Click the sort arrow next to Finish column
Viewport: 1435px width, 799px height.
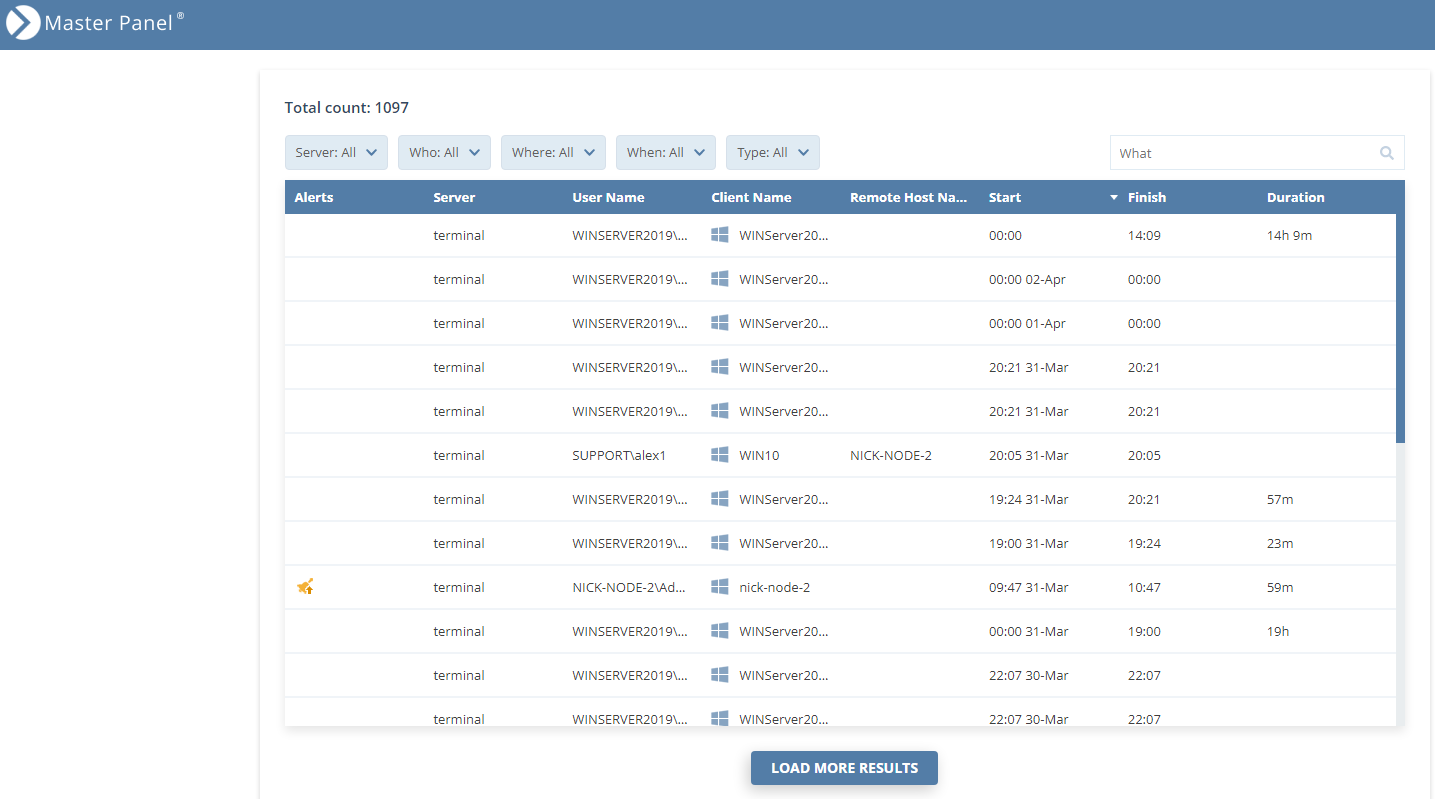1114,198
